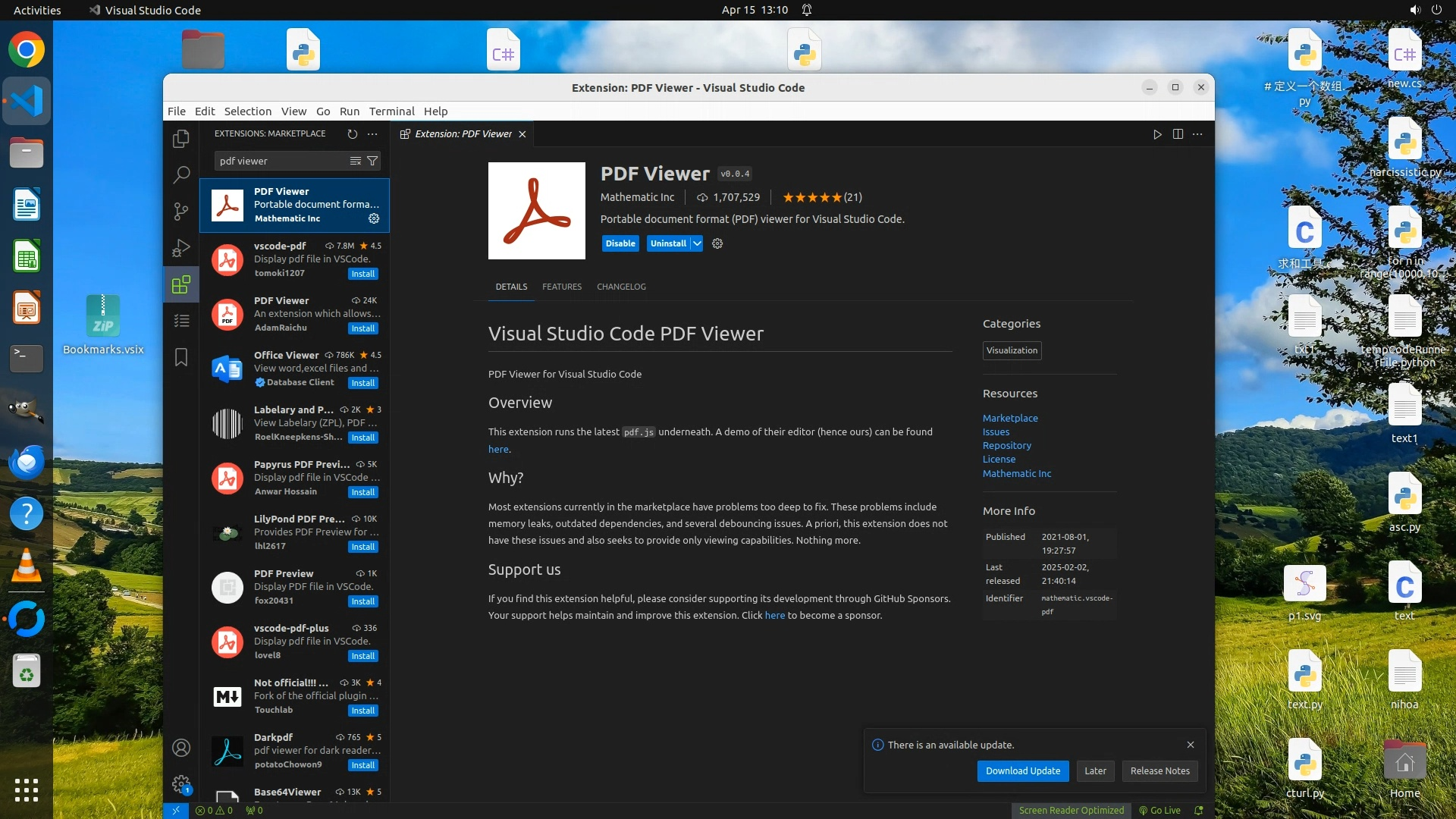Open the Manage gear menu in the sidebar

(x=180, y=783)
